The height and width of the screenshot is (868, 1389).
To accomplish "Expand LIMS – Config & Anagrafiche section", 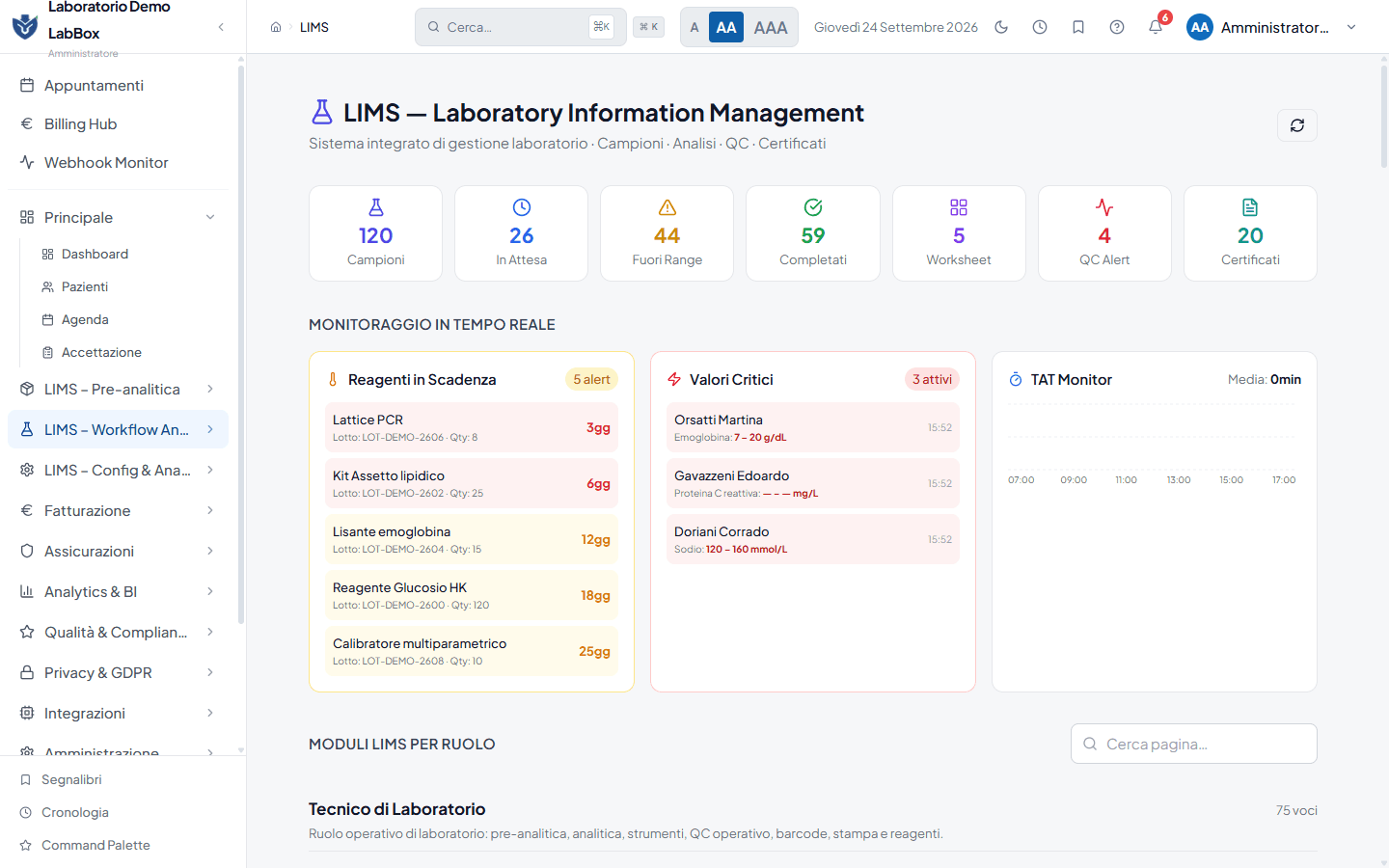I will tap(118, 470).
